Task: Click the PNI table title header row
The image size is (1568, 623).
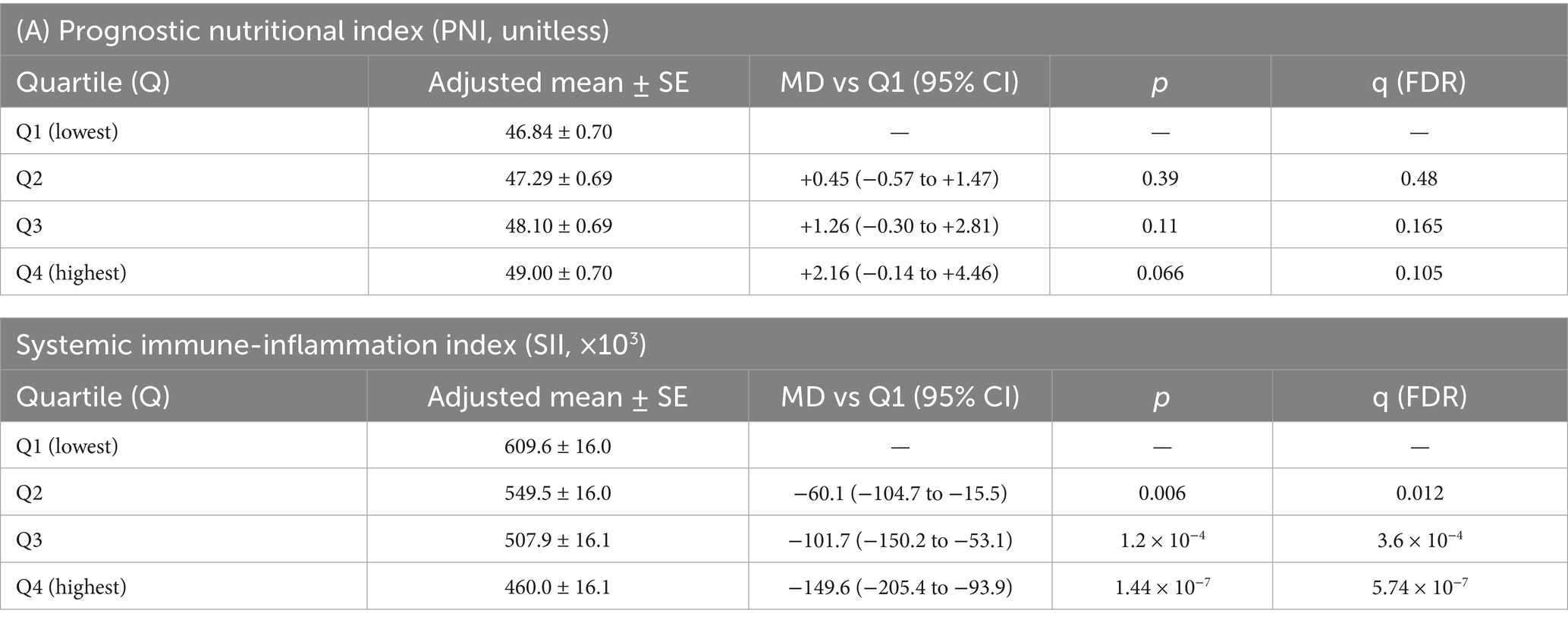Action: pyautogui.click(x=312, y=31)
